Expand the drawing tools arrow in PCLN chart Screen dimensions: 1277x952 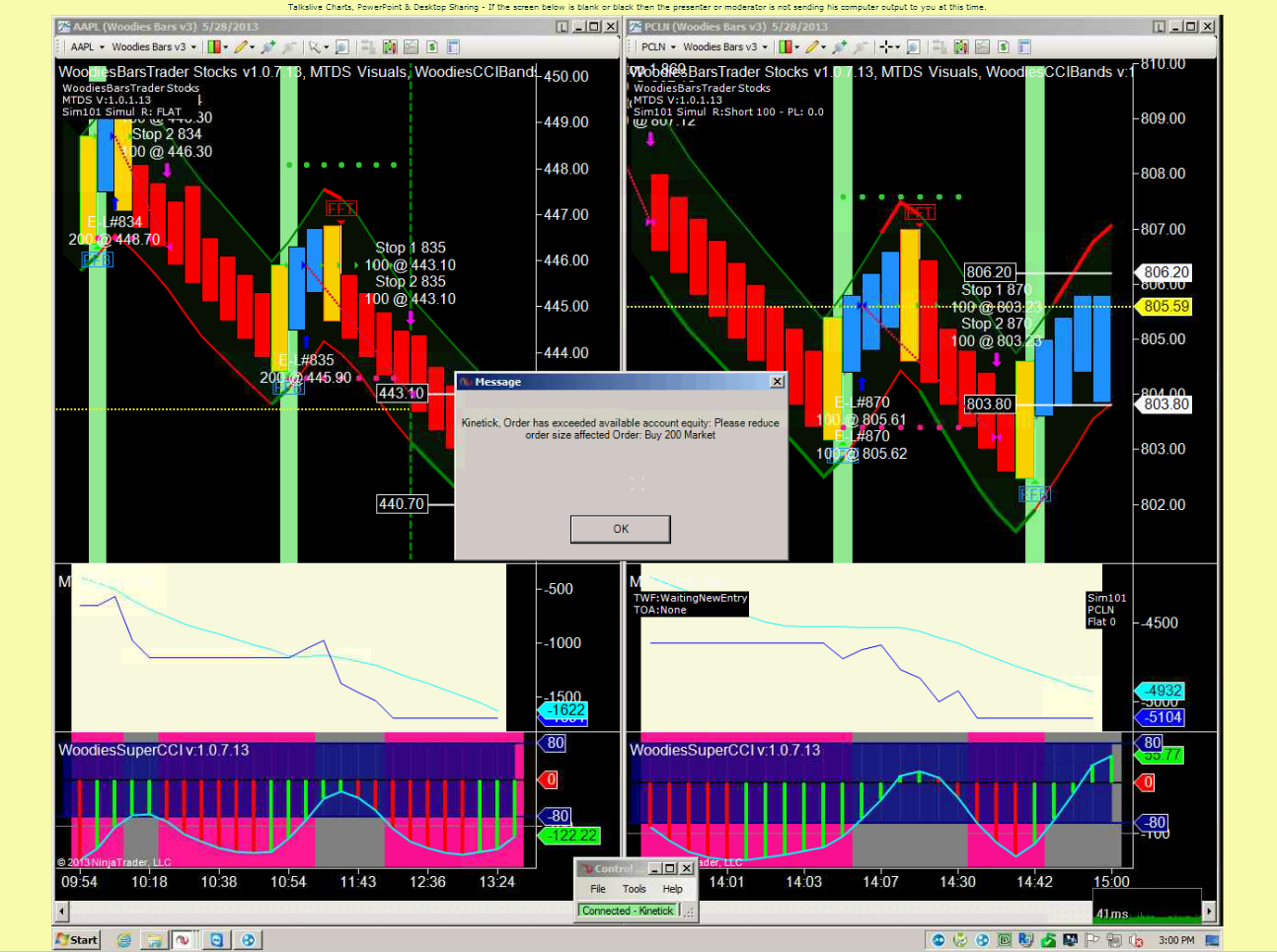click(823, 46)
